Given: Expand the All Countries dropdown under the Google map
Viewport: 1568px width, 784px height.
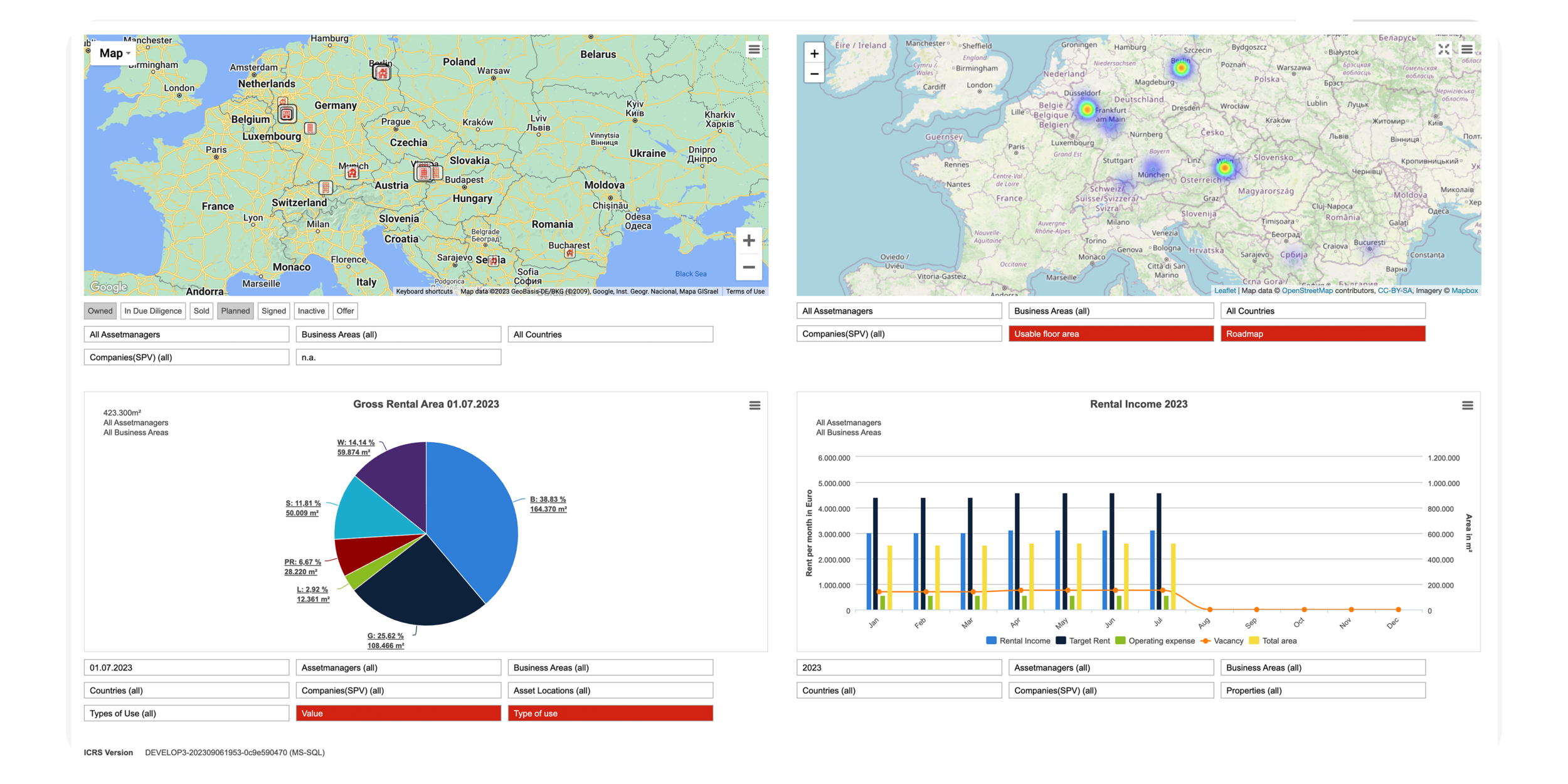Looking at the screenshot, I should [x=610, y=334].
